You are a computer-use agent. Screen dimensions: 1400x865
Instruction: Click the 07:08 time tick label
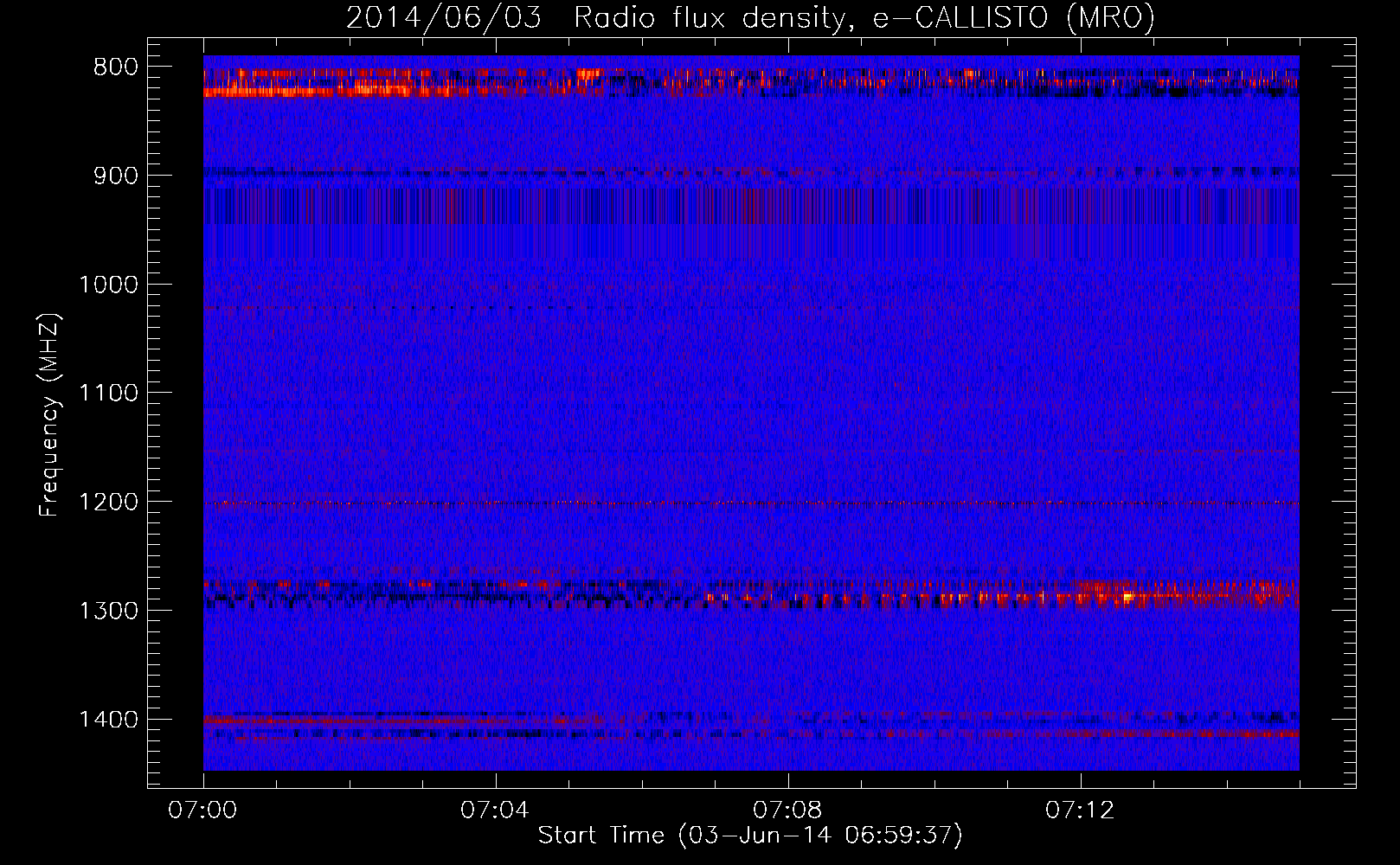pos(787,811)
